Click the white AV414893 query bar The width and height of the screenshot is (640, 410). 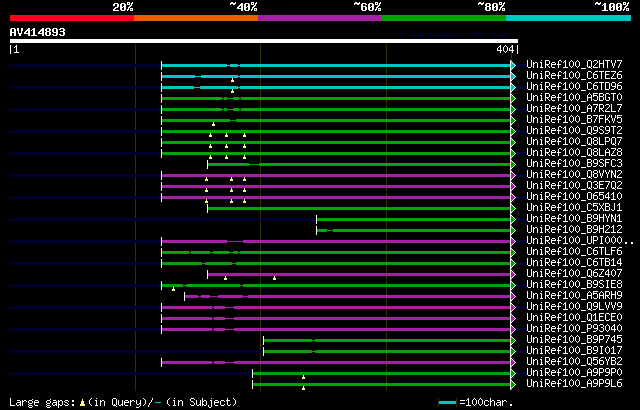[264, 41]
